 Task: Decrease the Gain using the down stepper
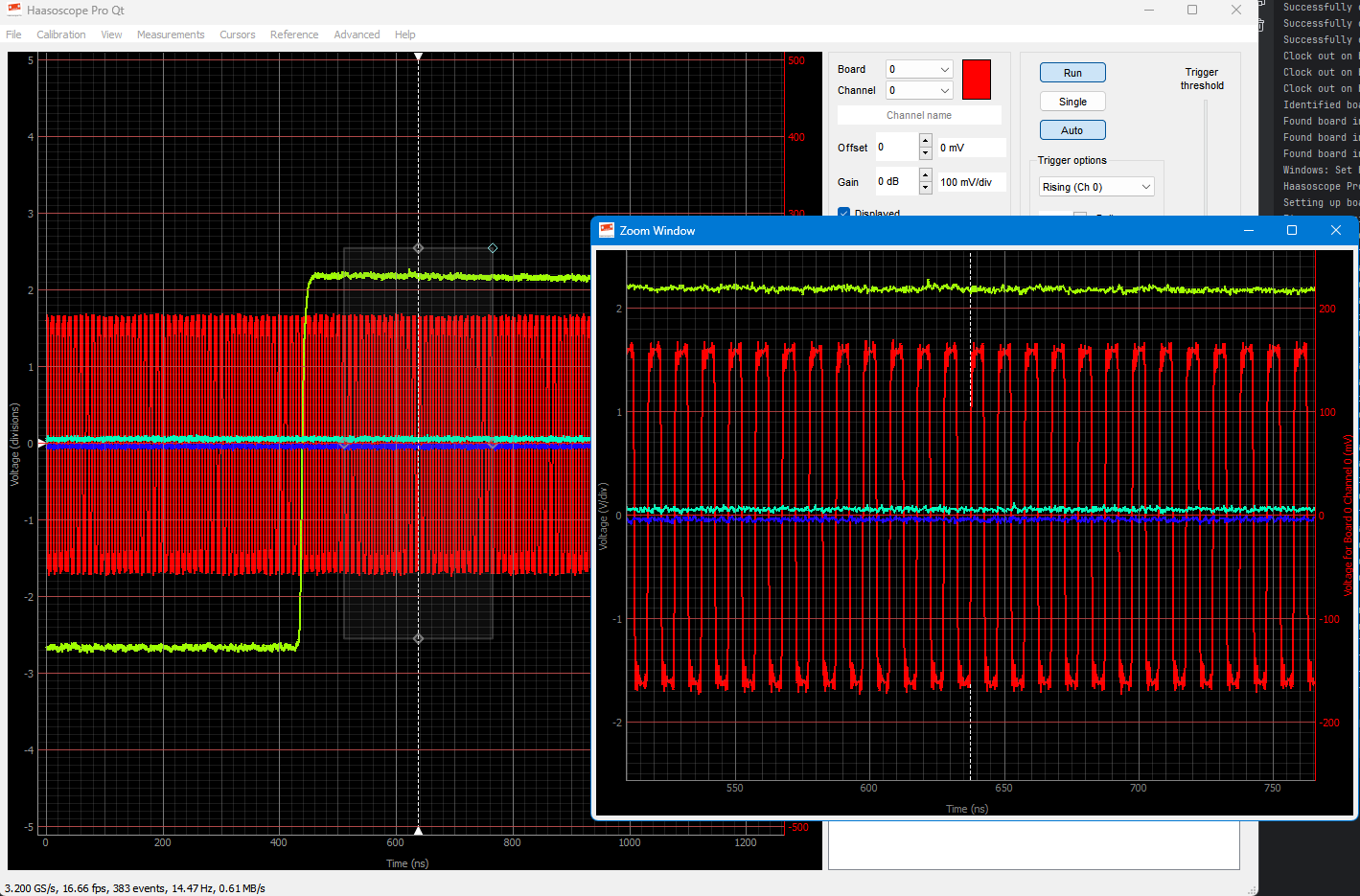(925, 187)
